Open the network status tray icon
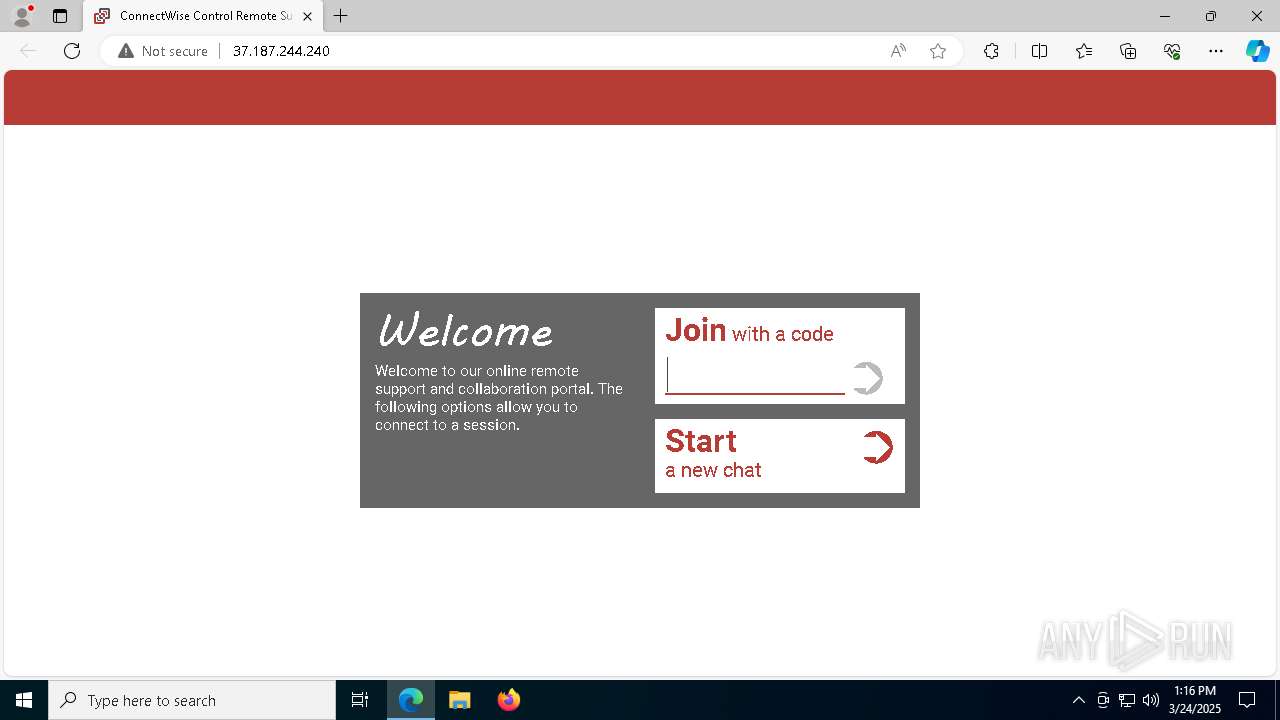Viewport: 1280px width, 720px height. 1127,700
